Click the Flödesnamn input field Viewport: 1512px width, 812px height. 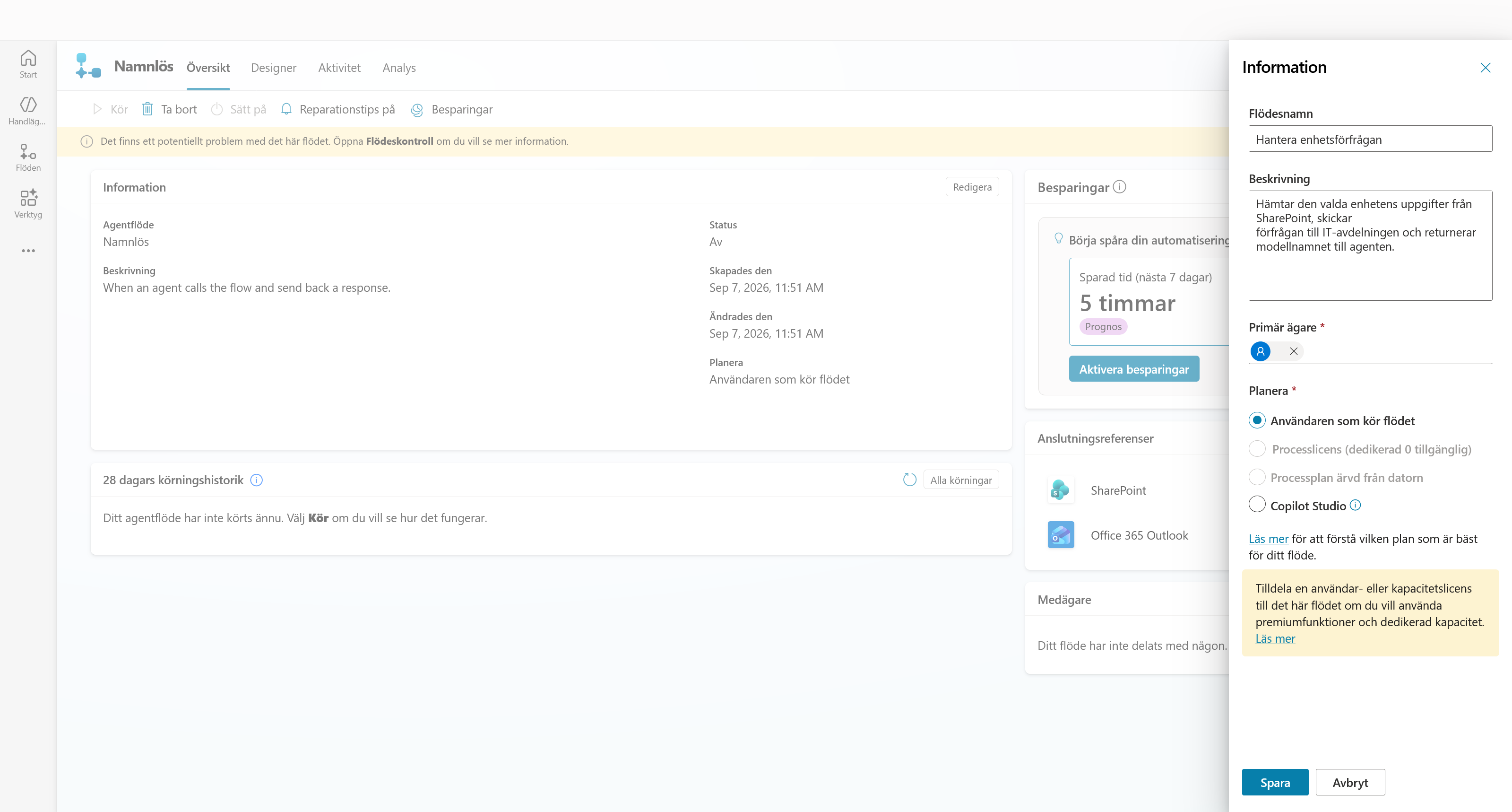point(1370,139)
